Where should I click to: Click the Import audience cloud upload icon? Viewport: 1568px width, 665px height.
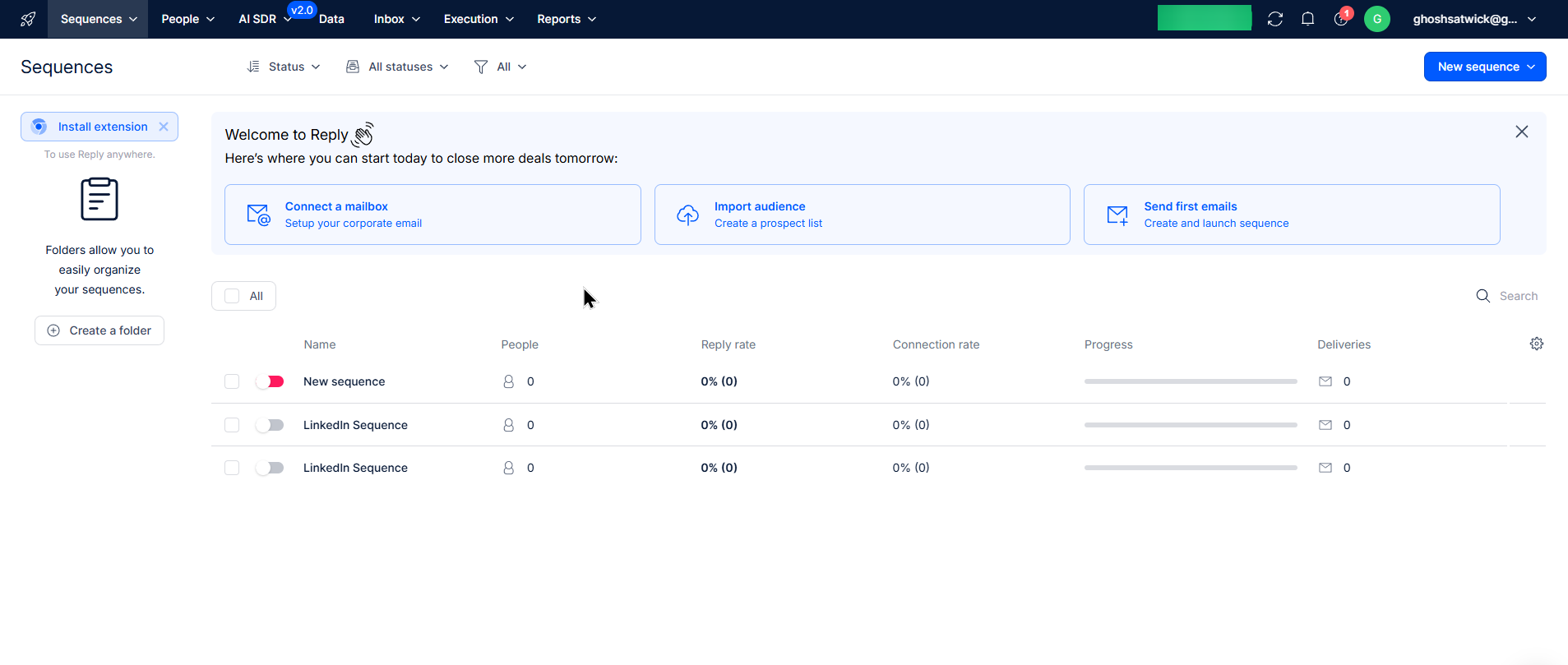tap(687, 215)
